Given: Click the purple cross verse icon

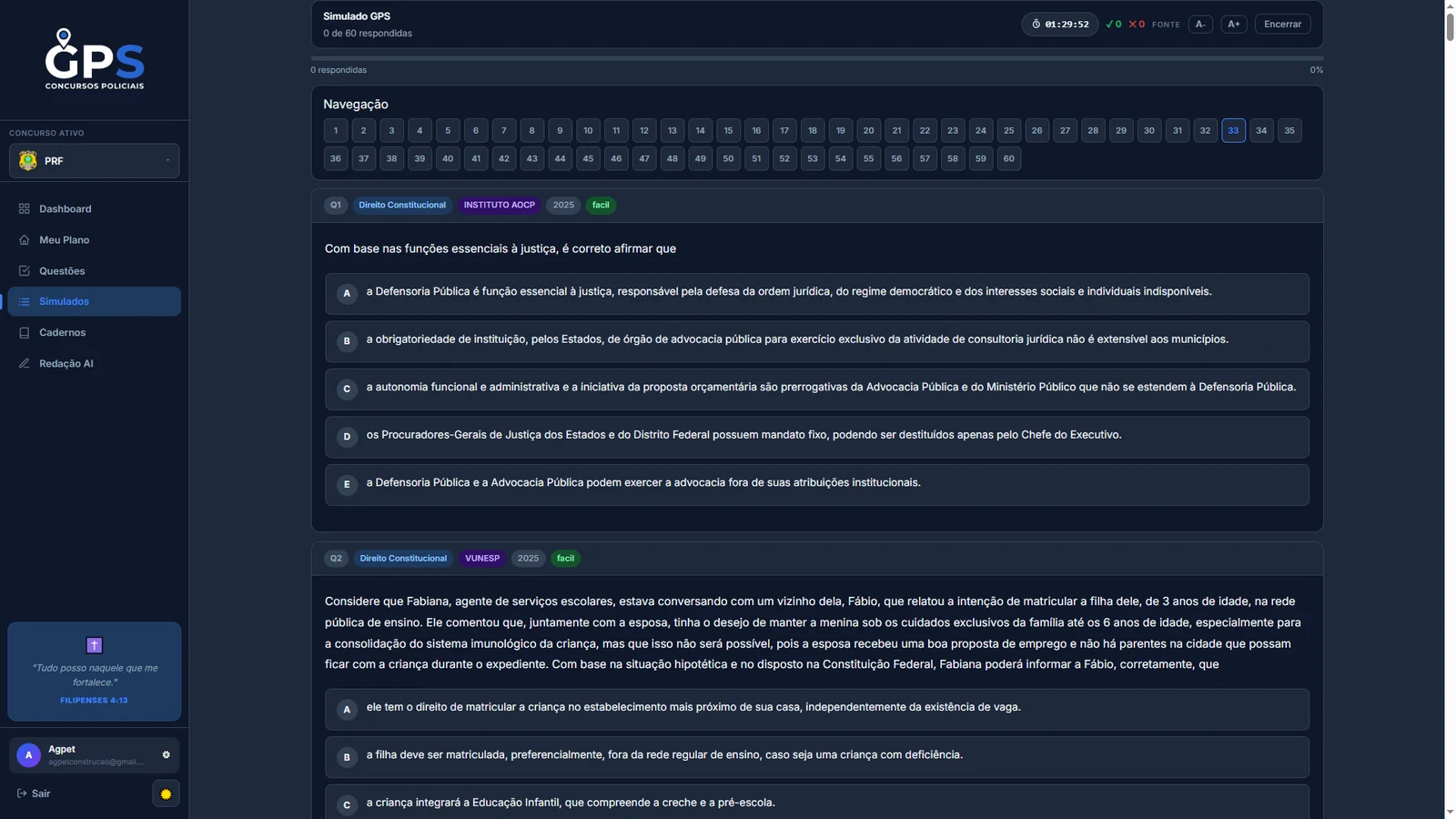Looking at the screenshot, I should tap(94, 645).
